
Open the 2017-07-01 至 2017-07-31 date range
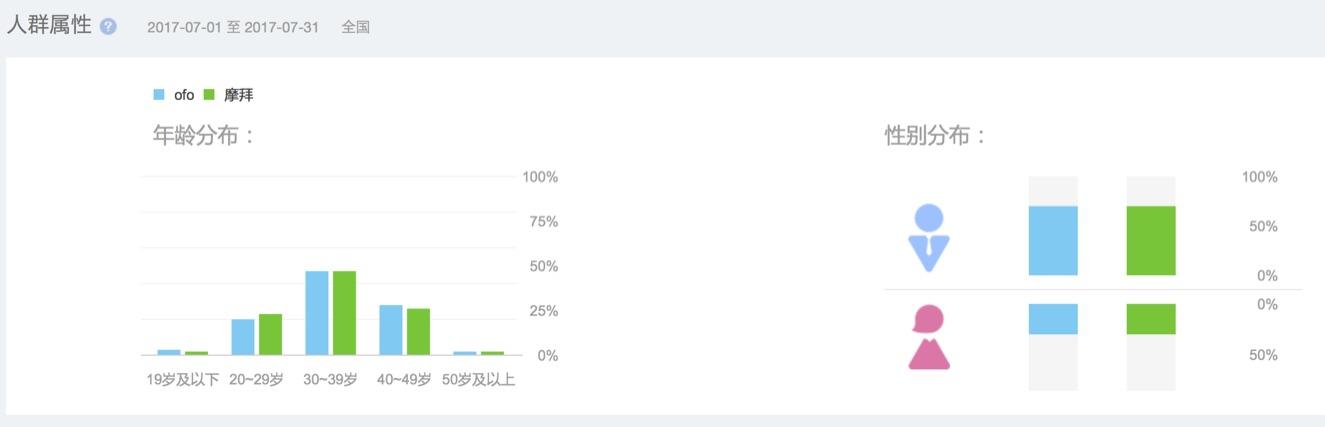[x=233, y=27]
